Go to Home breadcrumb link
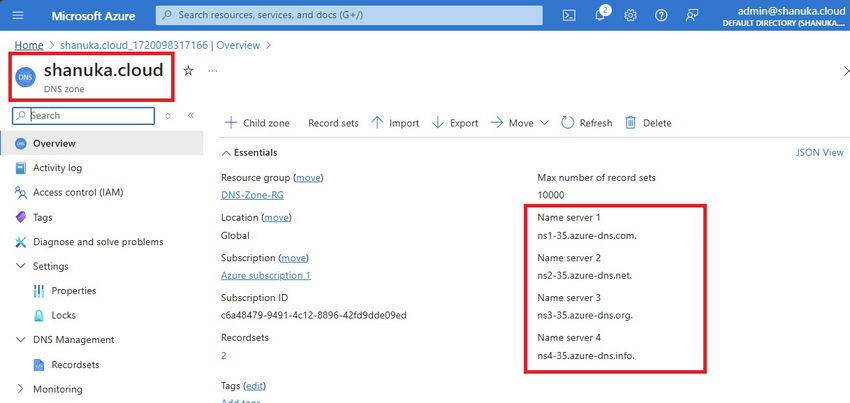850x403 pixels. tap(29, 46)
